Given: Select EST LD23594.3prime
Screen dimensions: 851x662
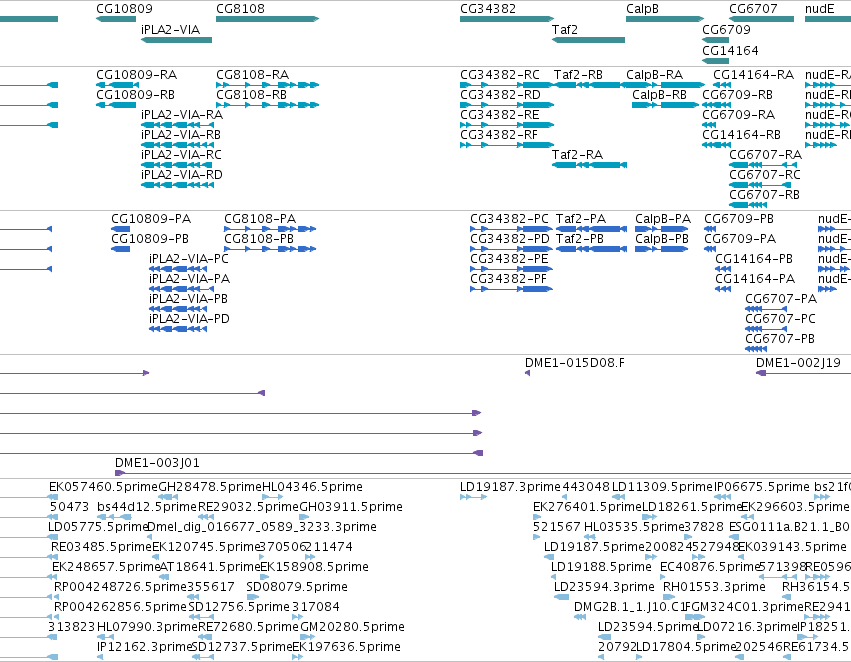Looking at the screenshot, I should (604, 587).
